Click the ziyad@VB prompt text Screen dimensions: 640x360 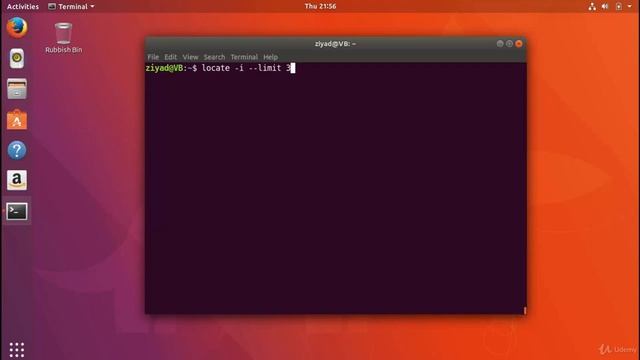(x=164, y=68)
